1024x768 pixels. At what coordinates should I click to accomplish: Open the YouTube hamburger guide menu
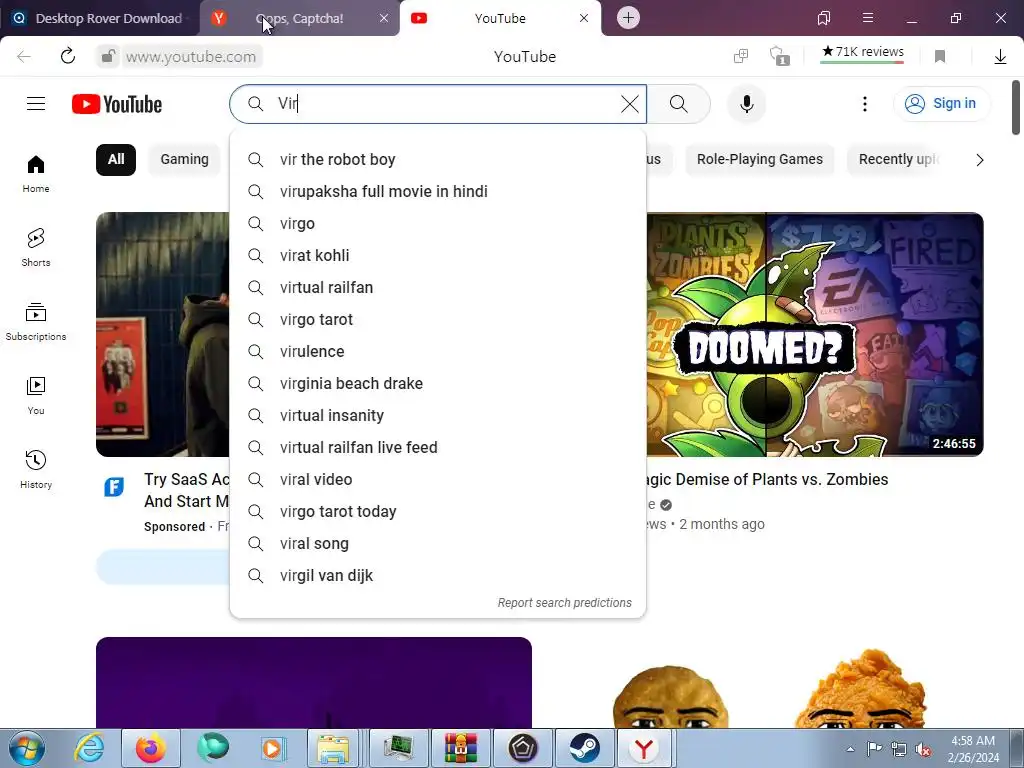point(36,104)
